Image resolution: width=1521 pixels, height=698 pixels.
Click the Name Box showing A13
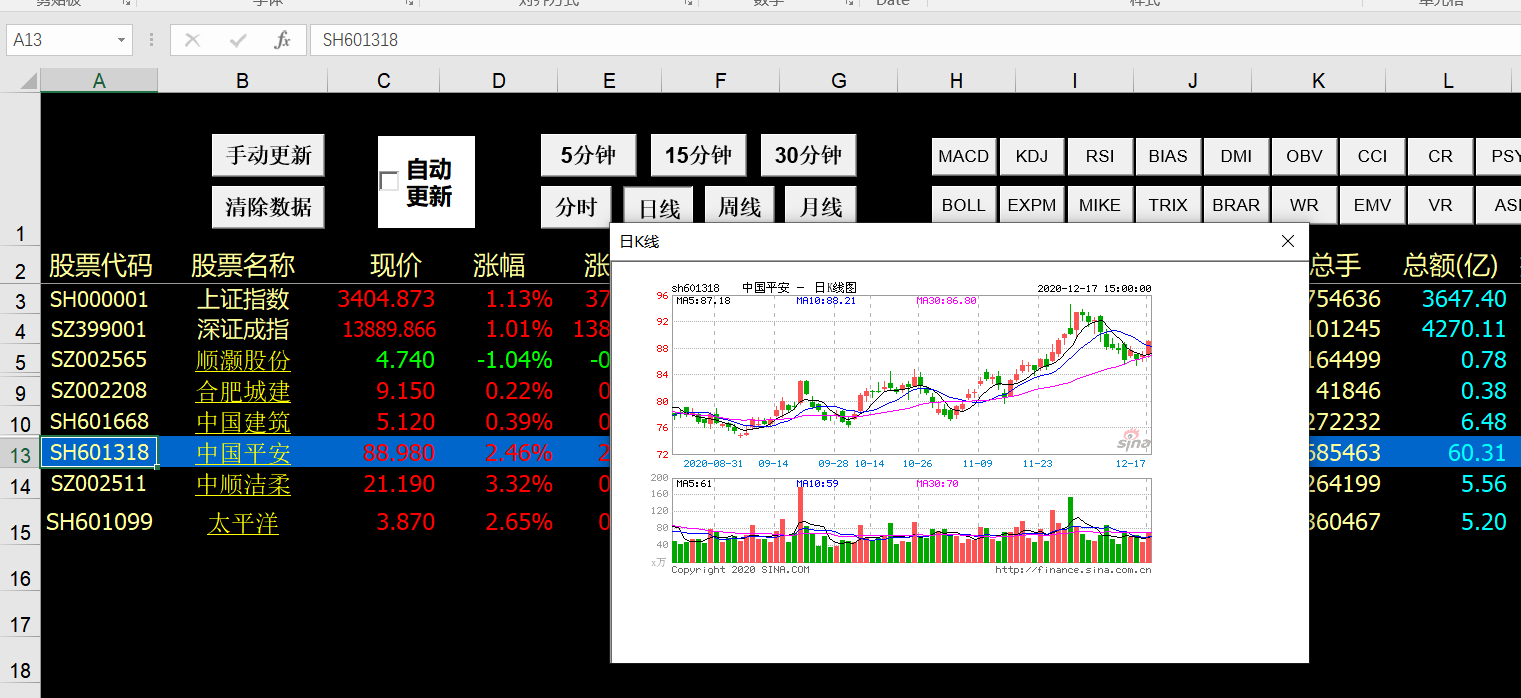coord(60,40)
